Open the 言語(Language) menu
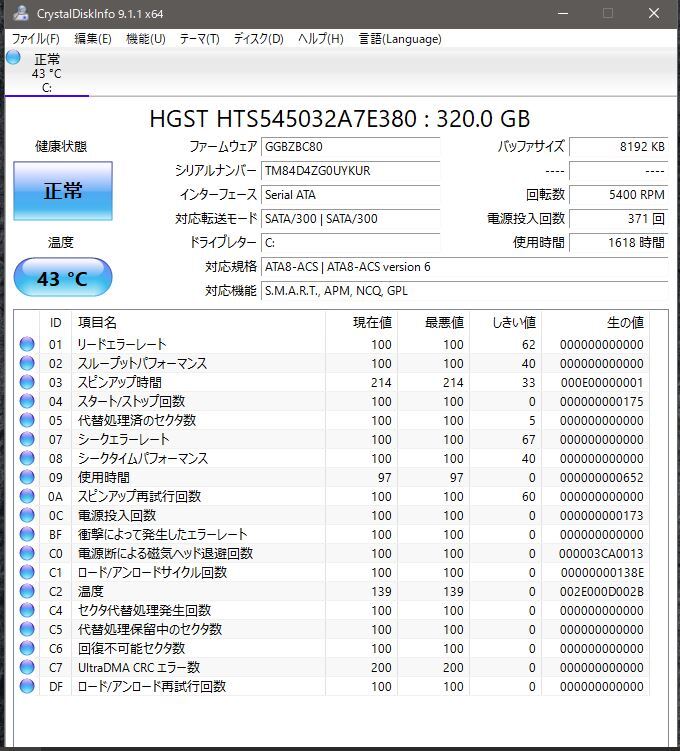Image resolution: width=680 pixels, height=751 pixels. [400, 39]
